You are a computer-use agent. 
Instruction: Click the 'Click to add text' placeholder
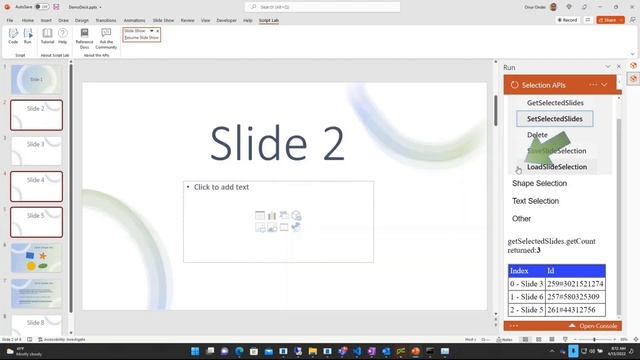pyautogui.click(x=221, y=187)
